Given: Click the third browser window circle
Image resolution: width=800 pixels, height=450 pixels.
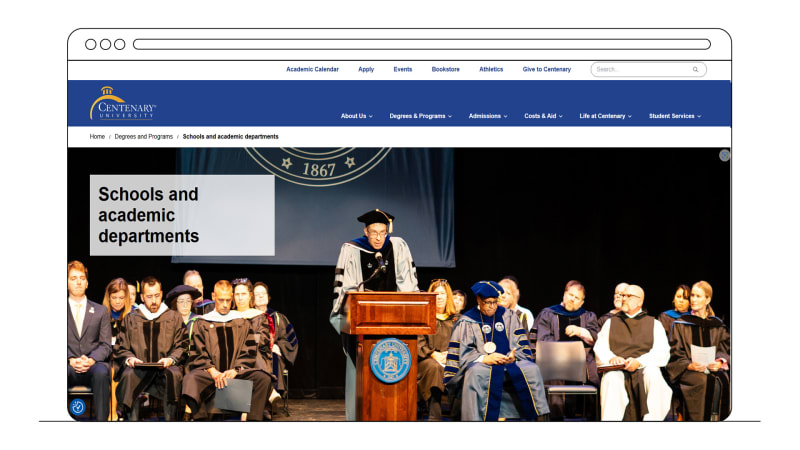Looking at the screenshot, I should (x=119, y=44).
